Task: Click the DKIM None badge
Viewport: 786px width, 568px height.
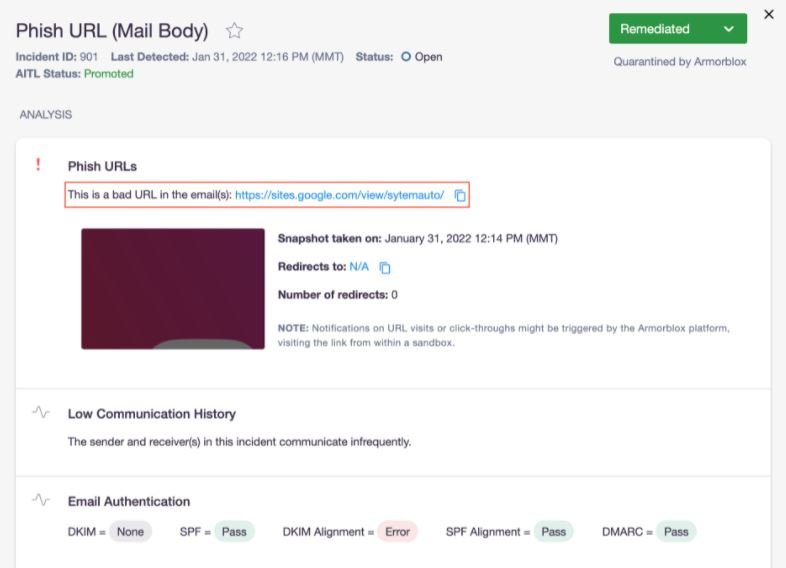Action: coord(130,531)
